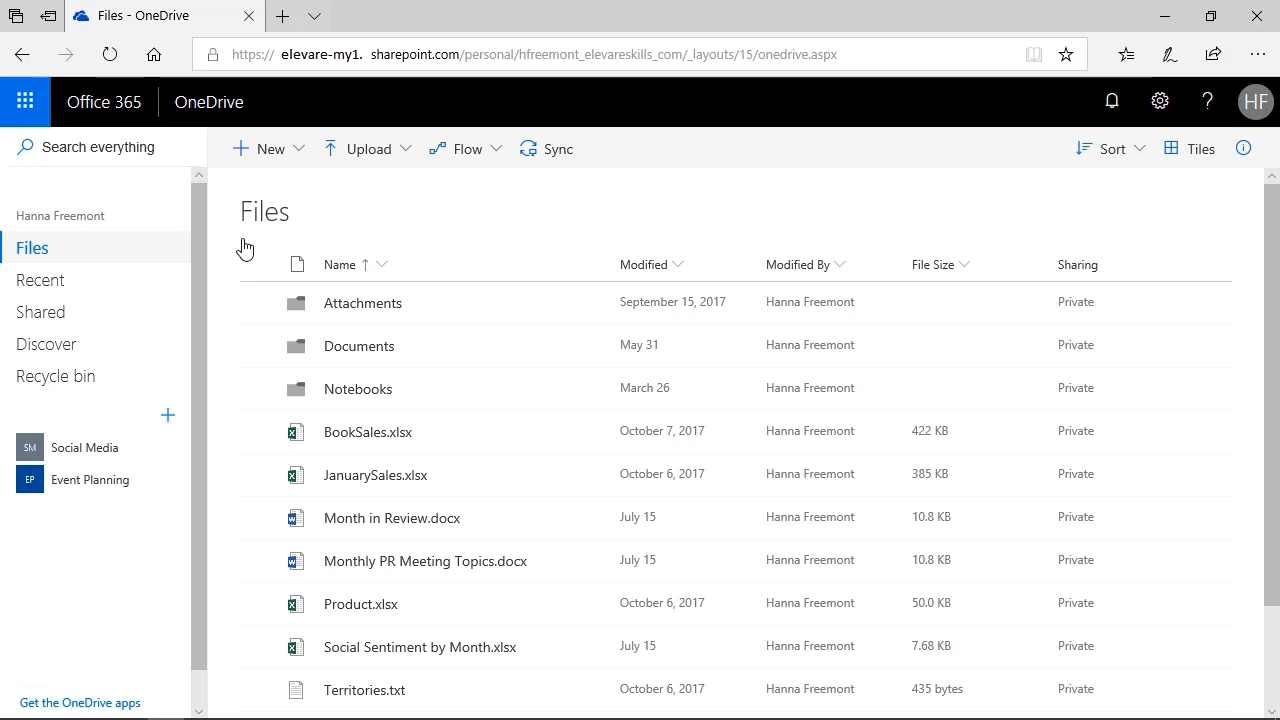
Task: Click the help question mark icon
Action: tap(1207, 102)
